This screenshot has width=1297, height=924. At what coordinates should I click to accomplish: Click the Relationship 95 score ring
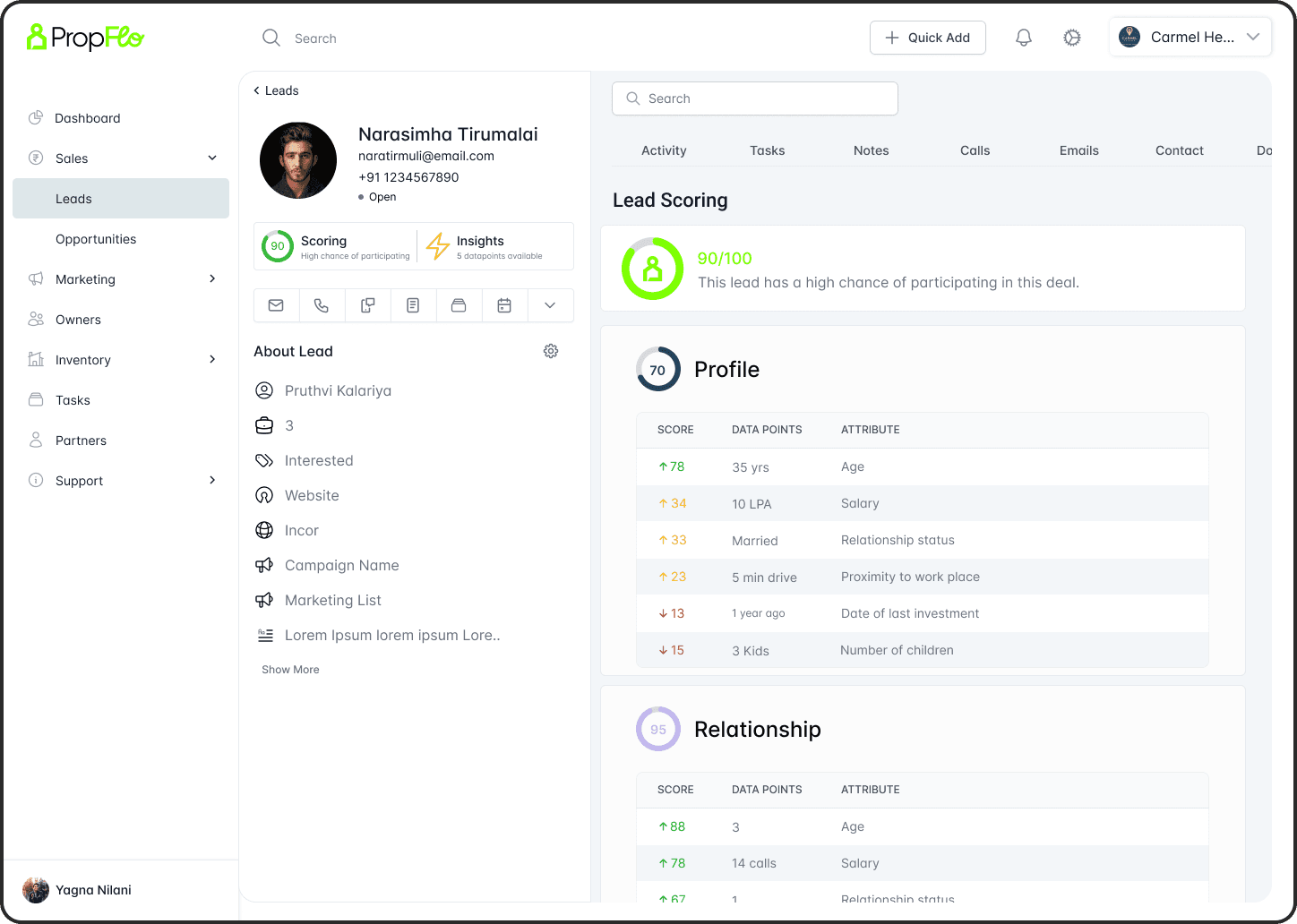(x=658, y=729)
